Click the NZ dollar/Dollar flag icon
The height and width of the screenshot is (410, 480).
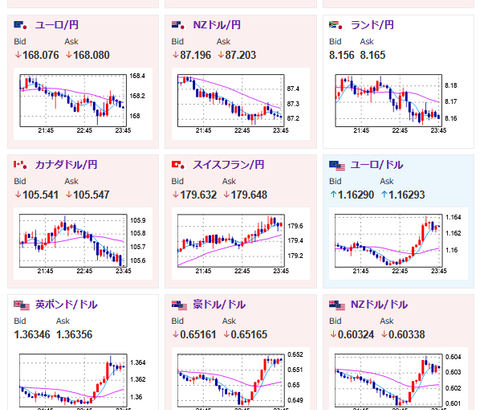tap(337, 305)
